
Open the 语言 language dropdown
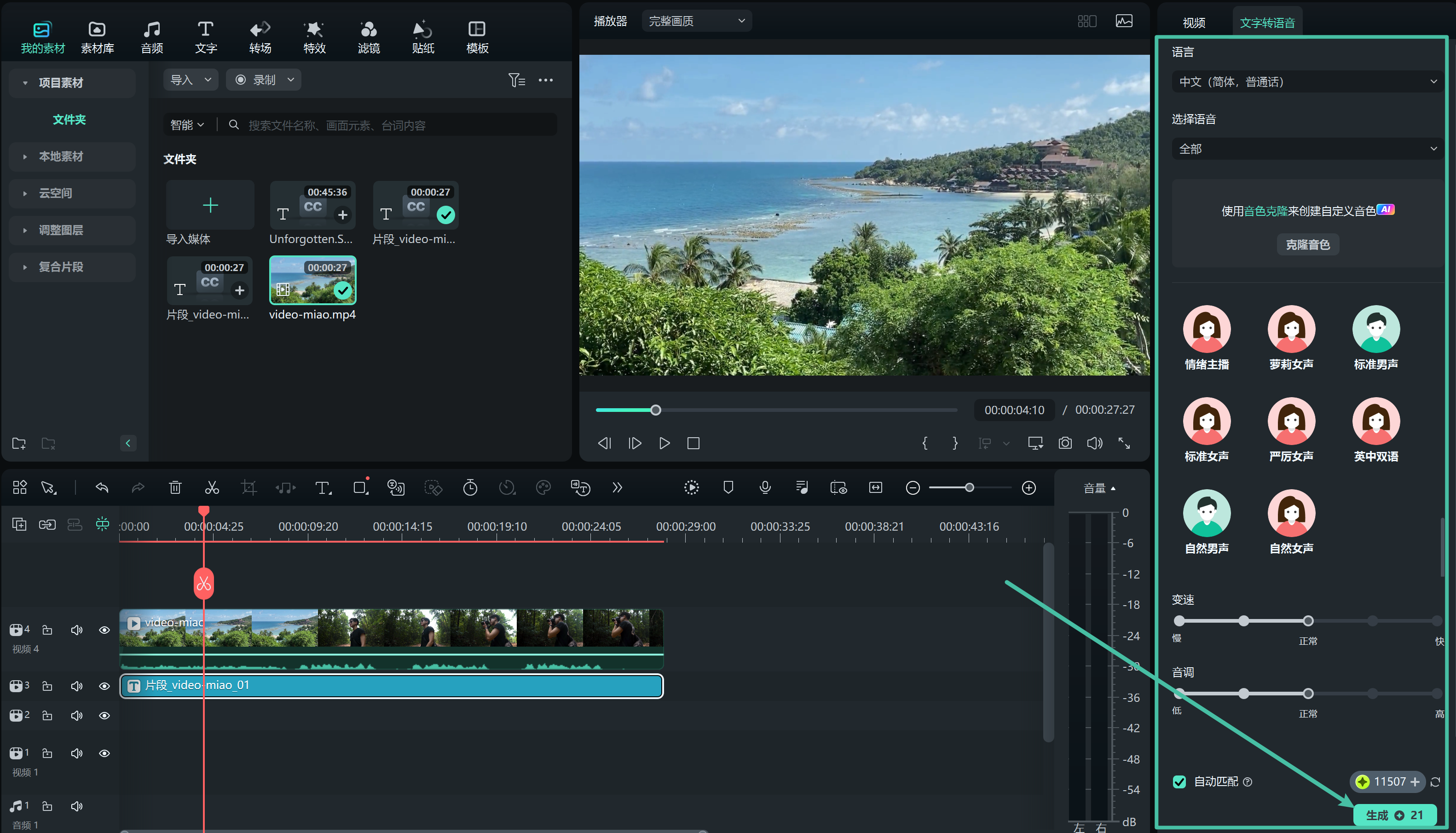click(1307, 82)
